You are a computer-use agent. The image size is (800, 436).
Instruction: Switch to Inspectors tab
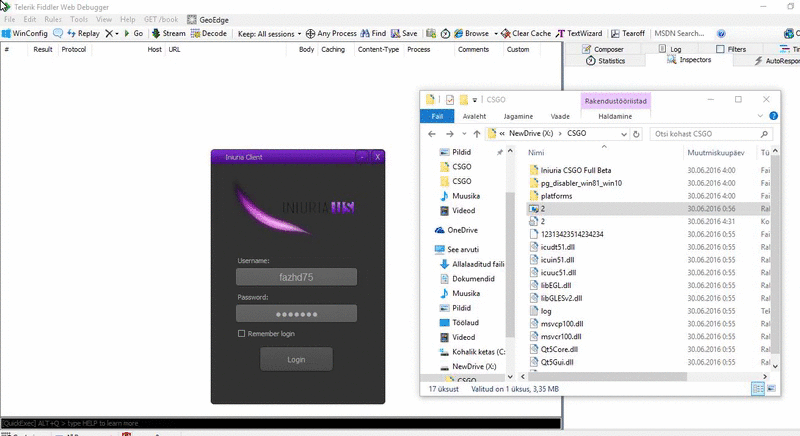pos(689,60)
